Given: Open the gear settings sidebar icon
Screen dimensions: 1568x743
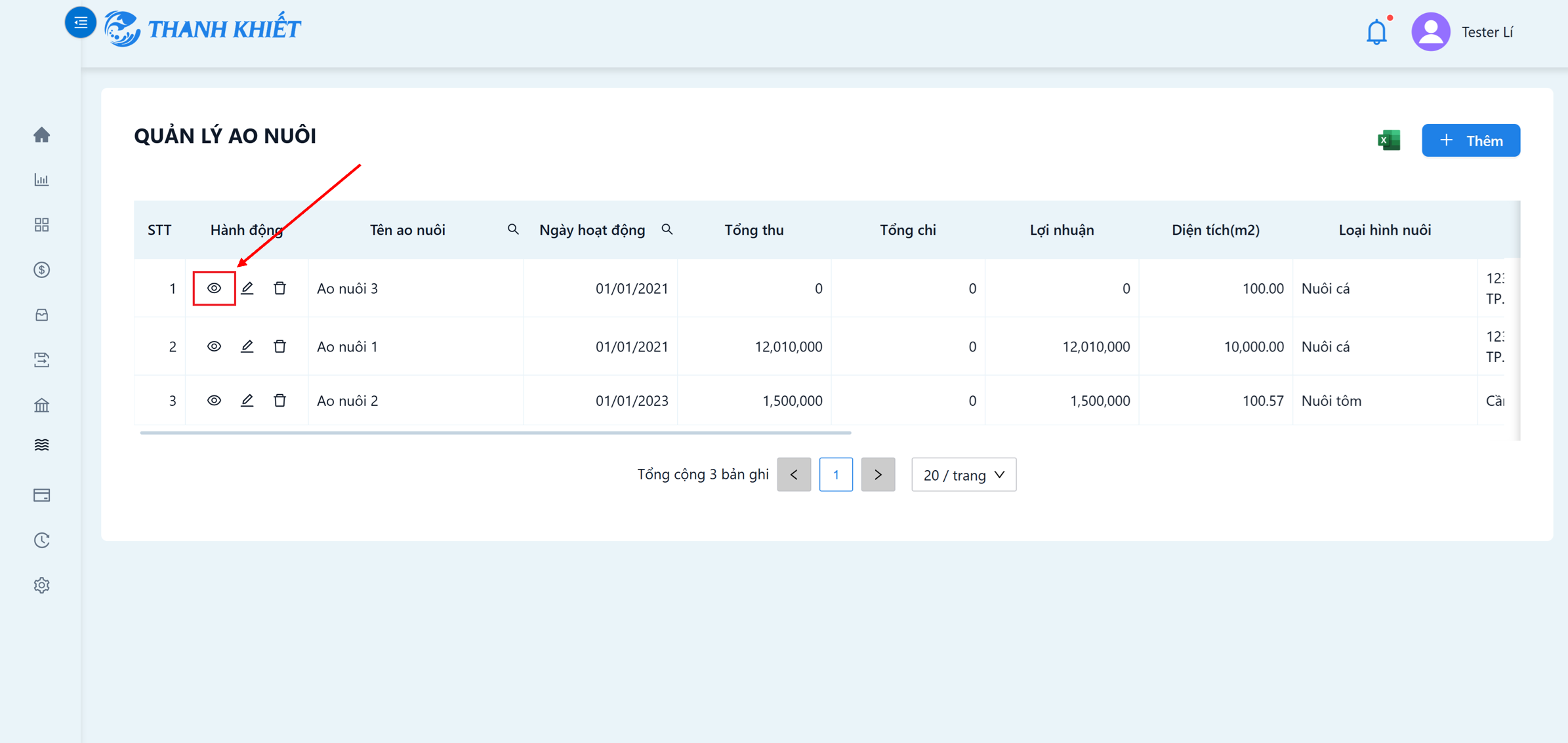Looking at the screenshot, I should coord(42,585).
